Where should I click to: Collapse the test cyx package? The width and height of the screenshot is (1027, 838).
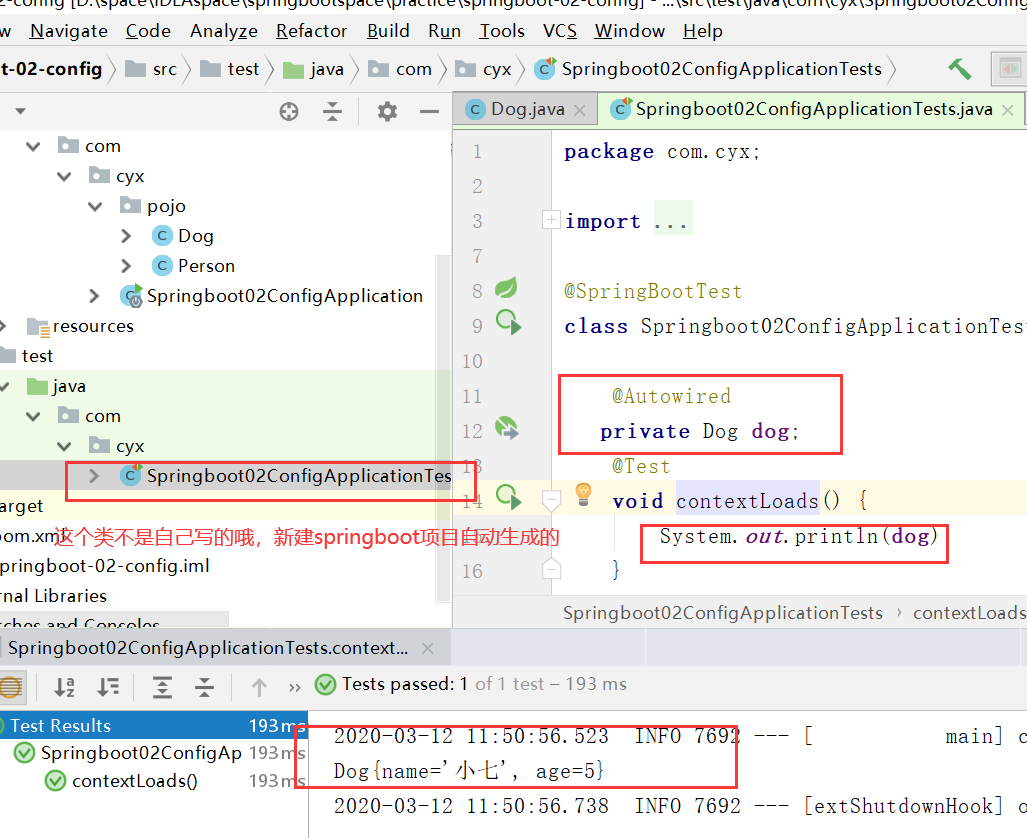point(64,446)
